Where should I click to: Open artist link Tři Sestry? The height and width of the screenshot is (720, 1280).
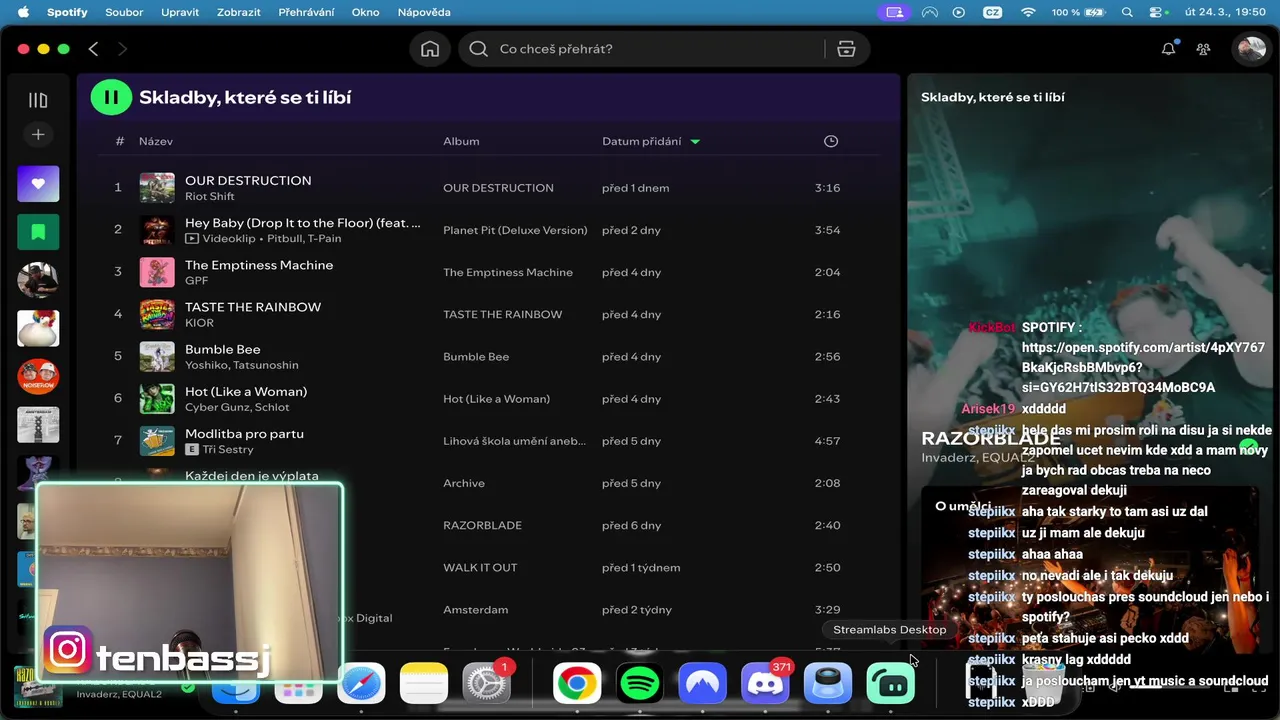228,450
